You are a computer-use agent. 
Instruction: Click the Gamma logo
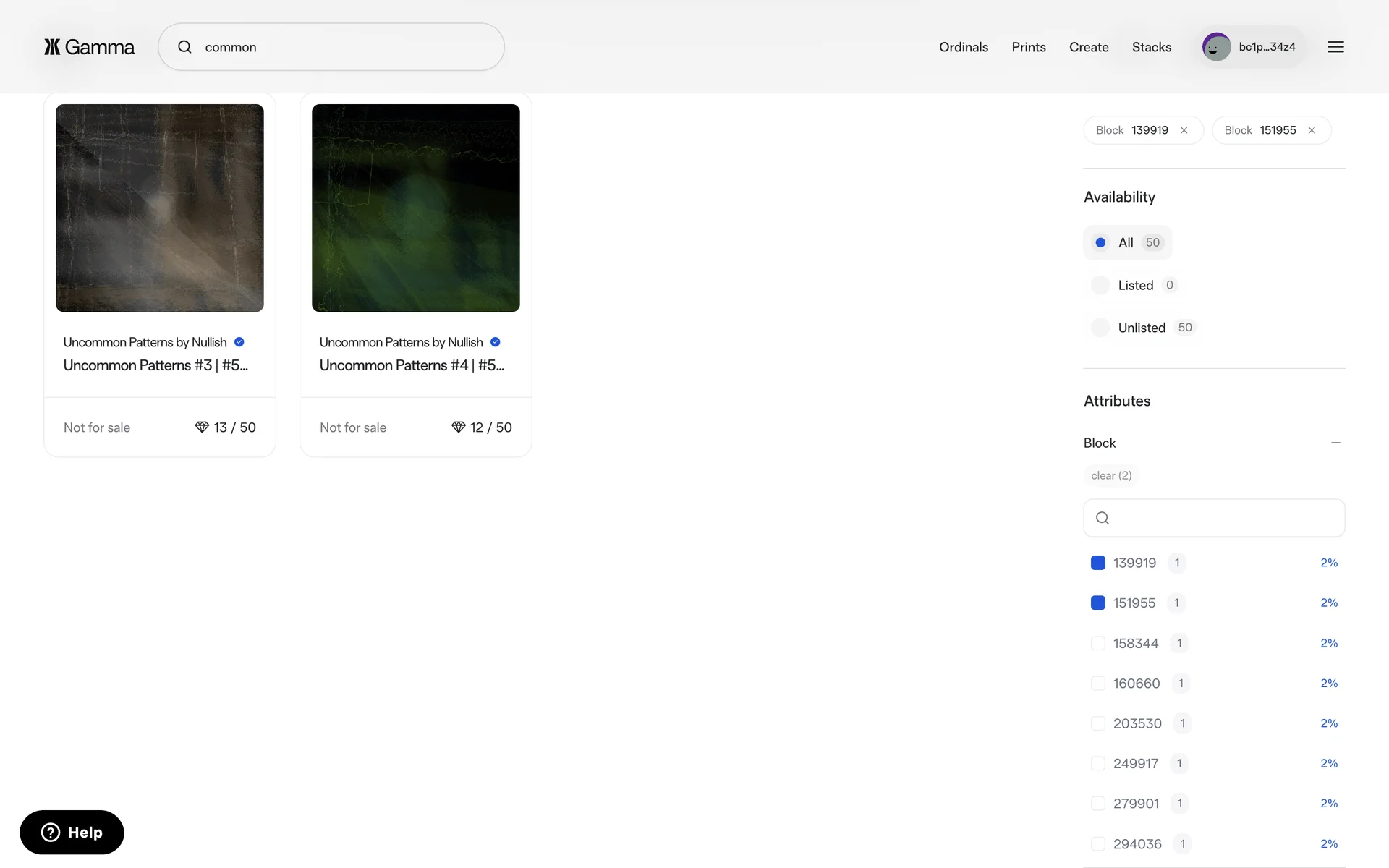pos(89,47)
